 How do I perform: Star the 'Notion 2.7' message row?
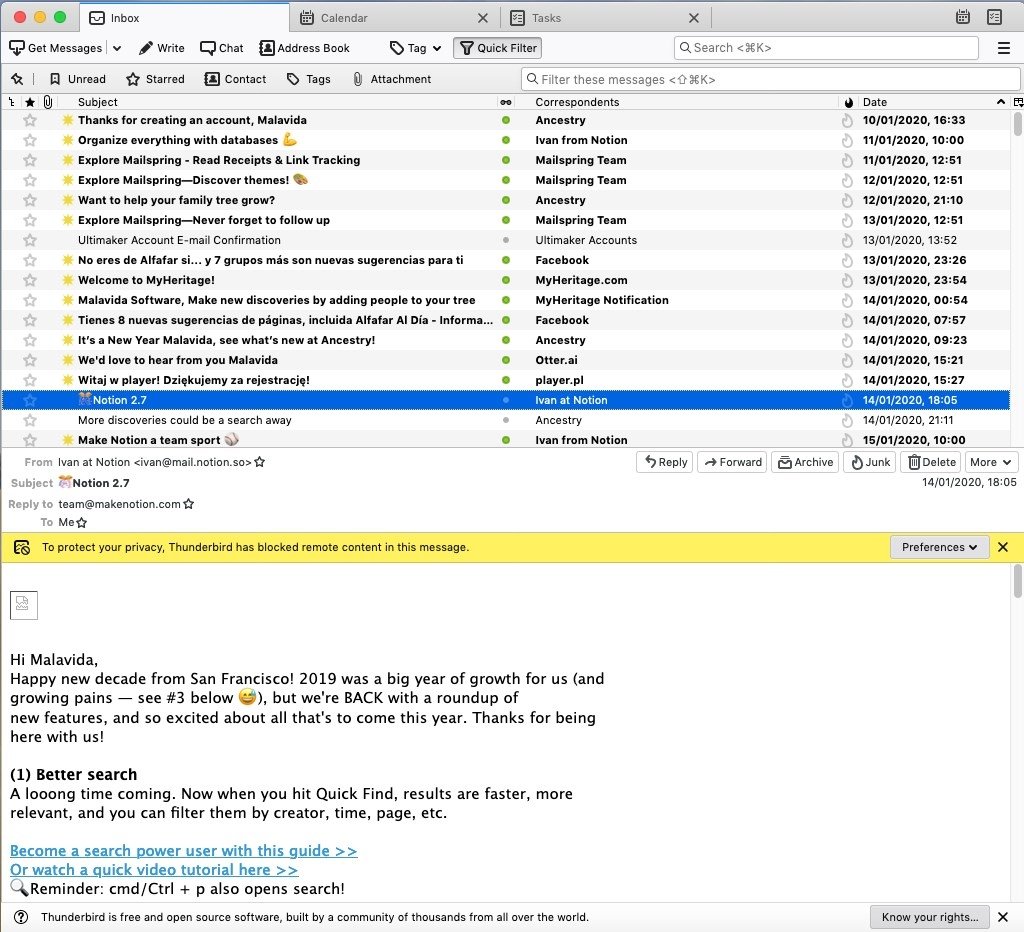tap(30, 400)
